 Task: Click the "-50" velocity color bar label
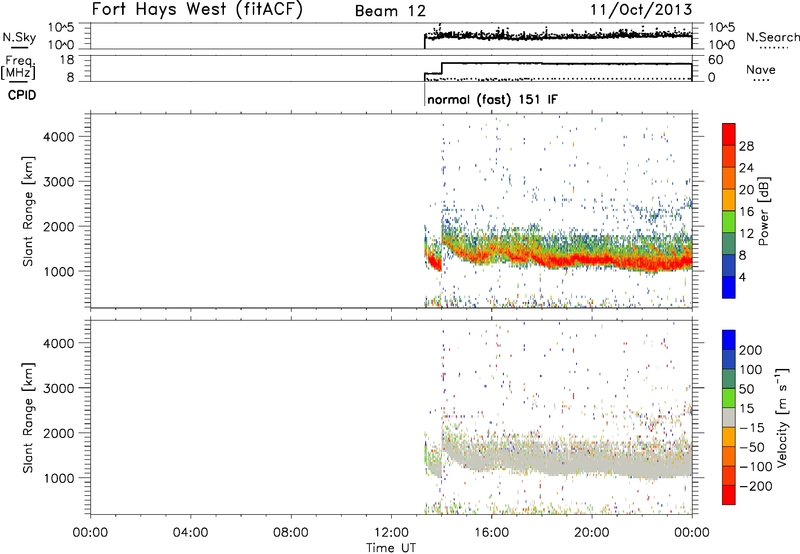coord(752,447)
